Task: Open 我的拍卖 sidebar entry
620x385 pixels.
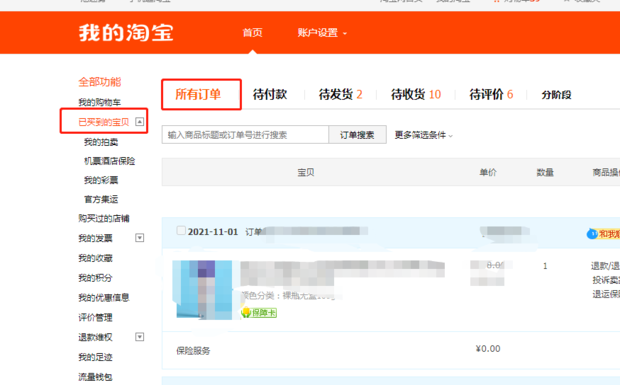Action: (101, 142)
